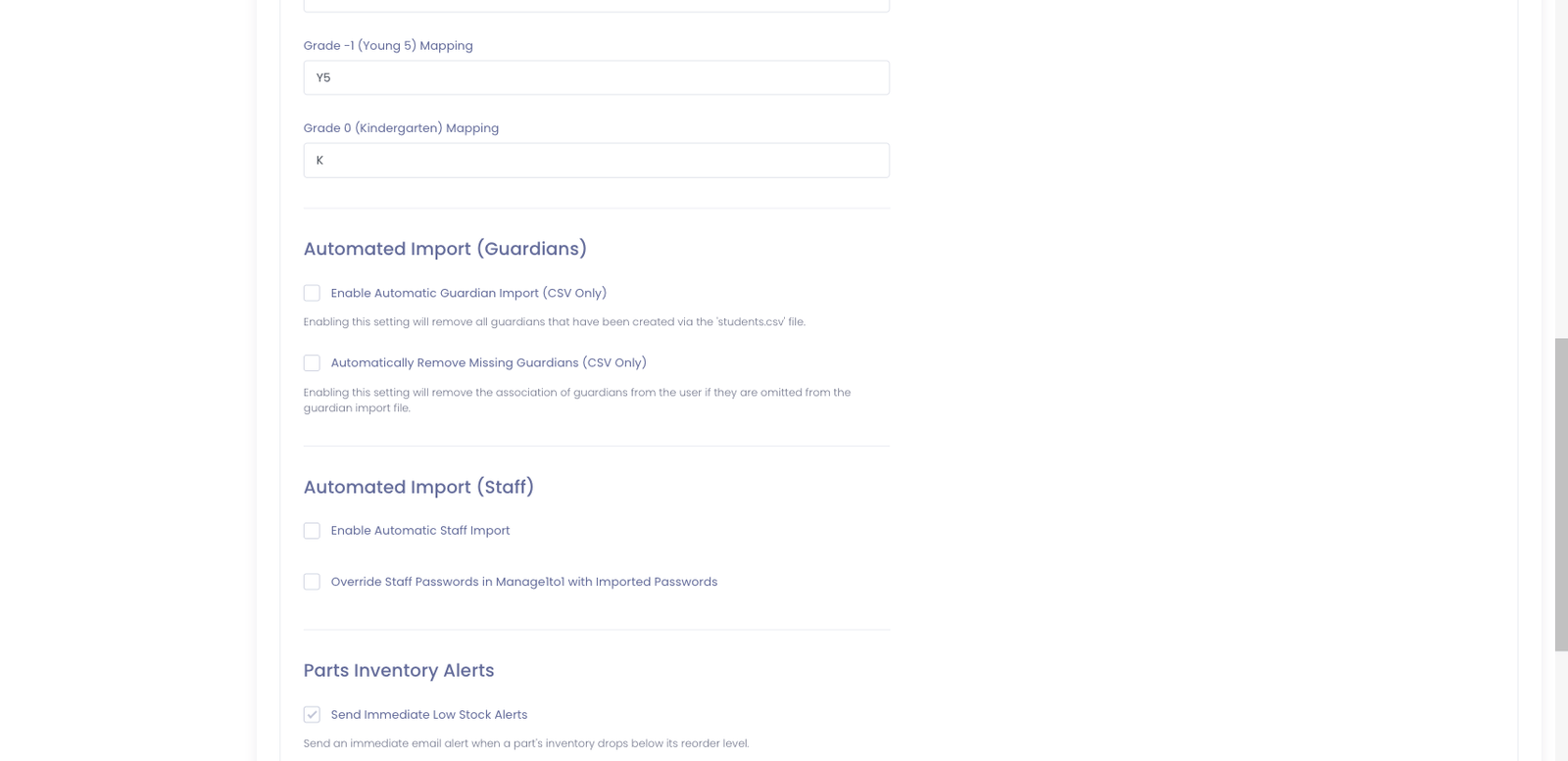Click the Grade 0 (Kindergarten) Mapping label
This screenshot has height=761, width=1568.
click(401, 127)
